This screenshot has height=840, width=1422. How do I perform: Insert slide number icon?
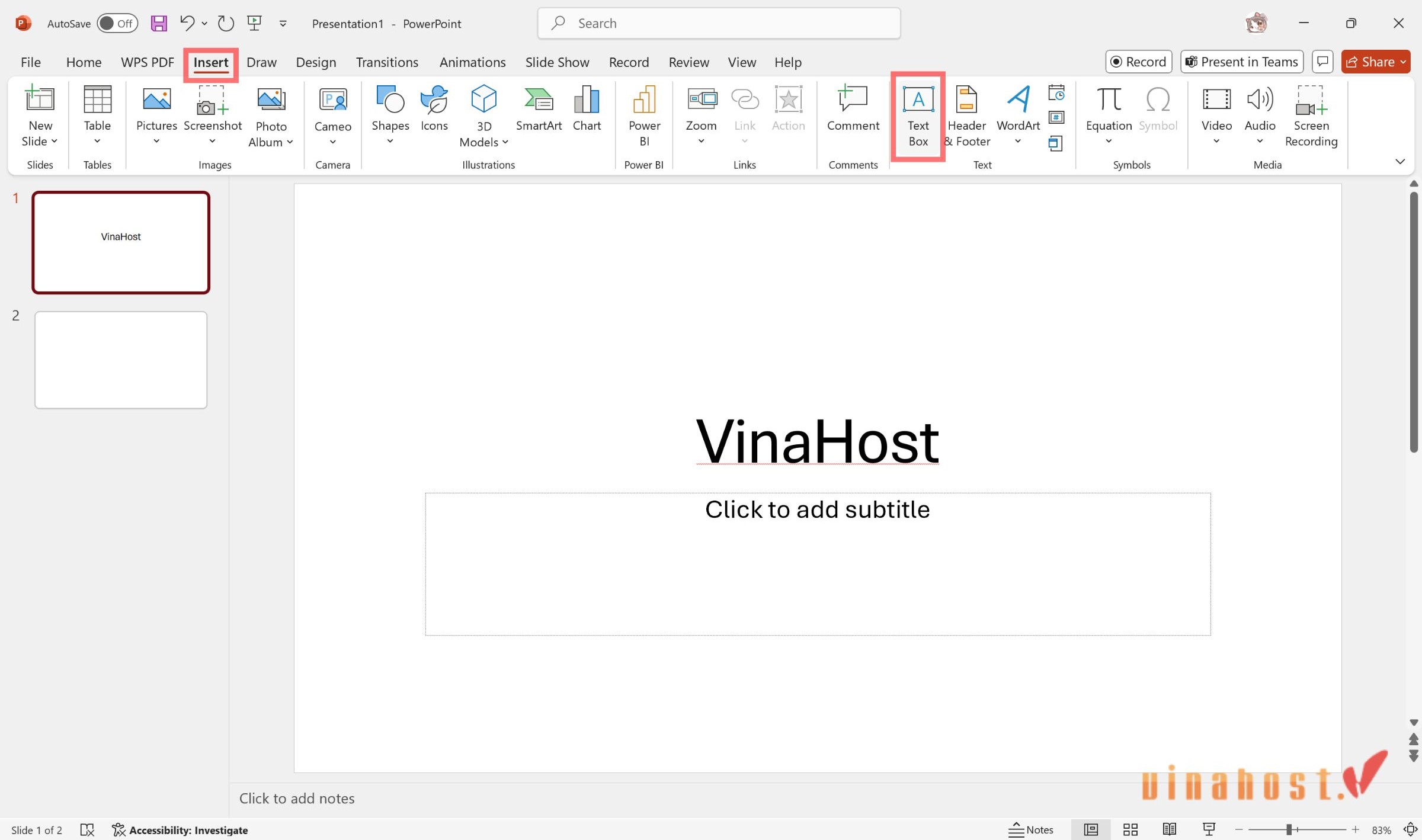coord(1056,117)
